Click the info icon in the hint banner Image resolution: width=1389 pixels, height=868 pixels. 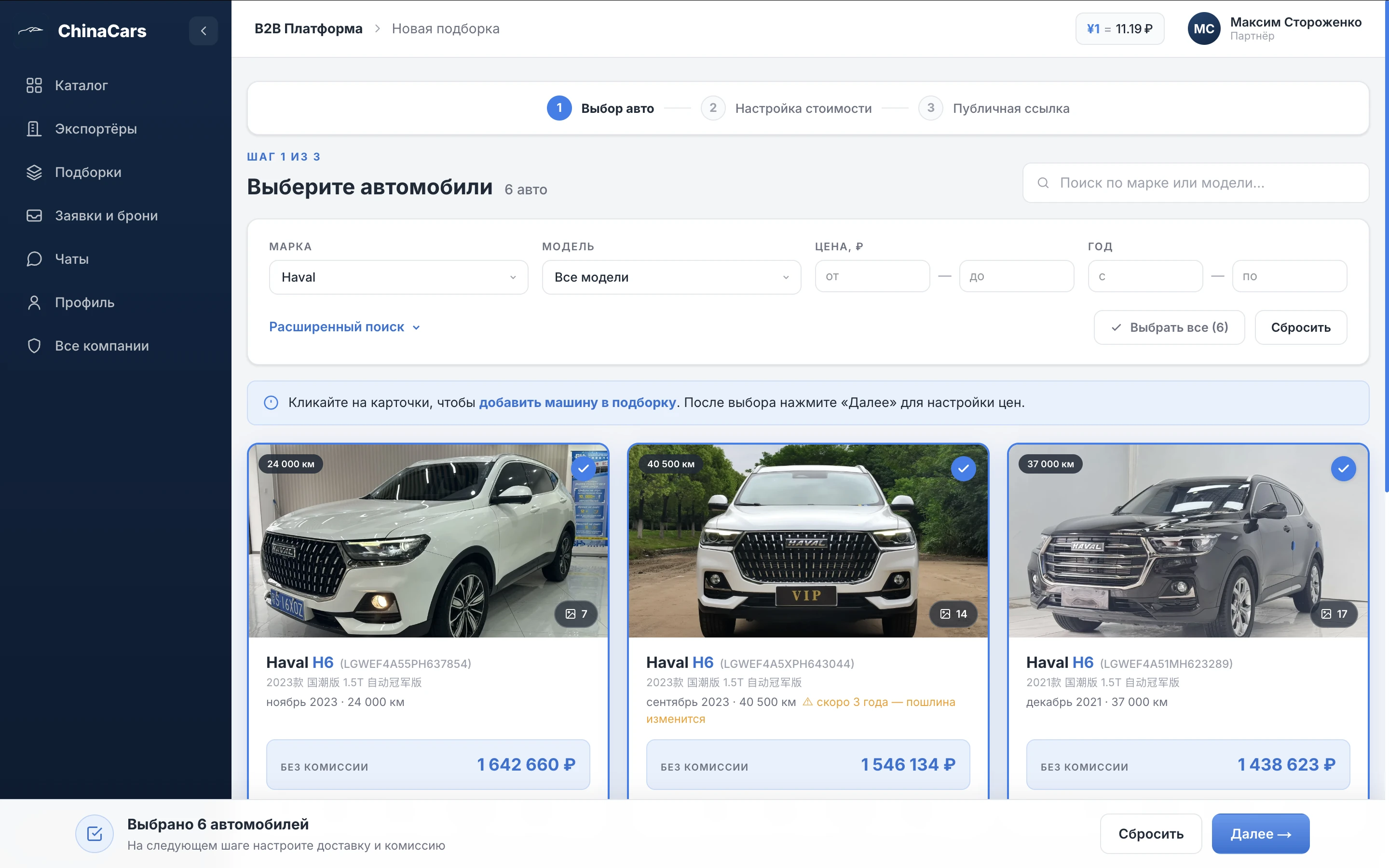coord(271,403)
